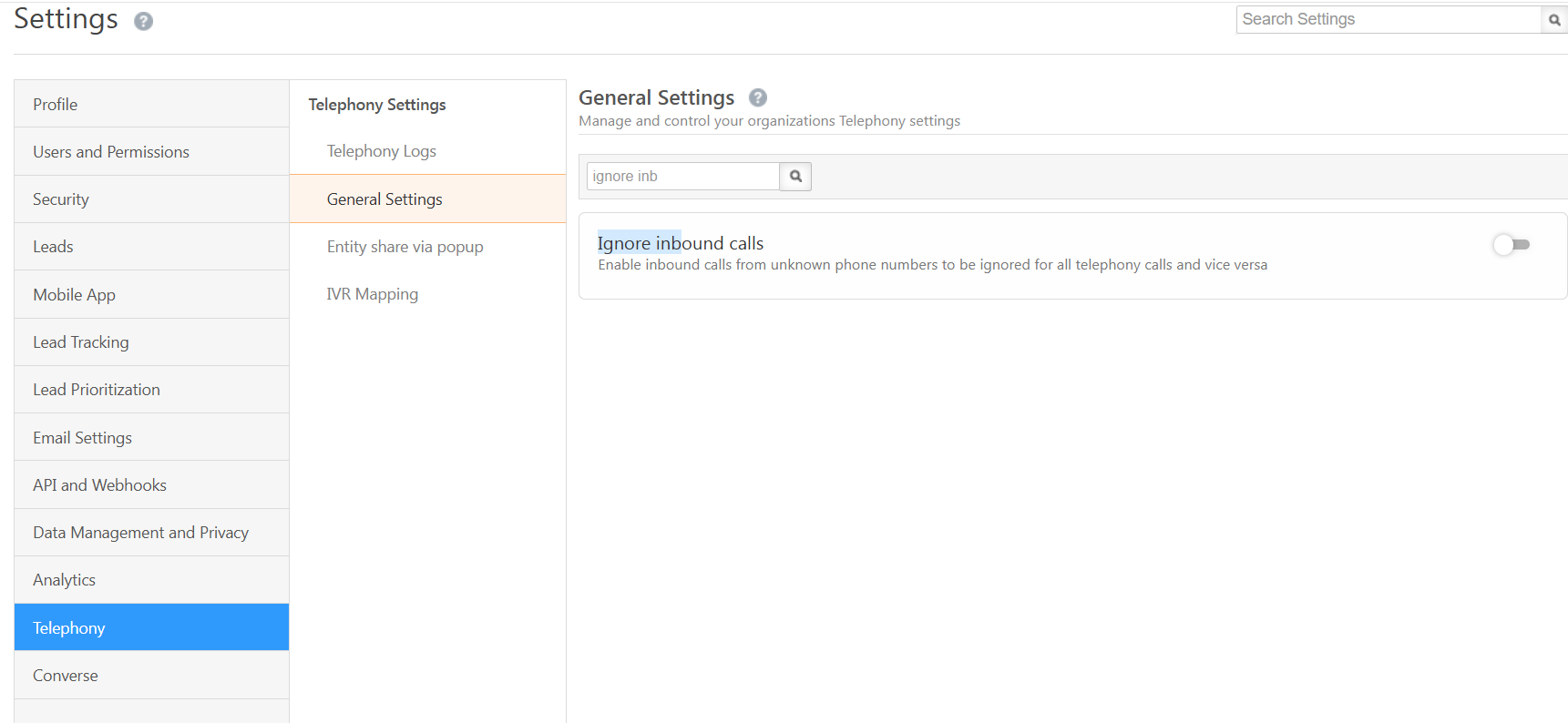1568x723 pixels.
Task: Select Data Management and Privacy
Action: click(140, 533)
